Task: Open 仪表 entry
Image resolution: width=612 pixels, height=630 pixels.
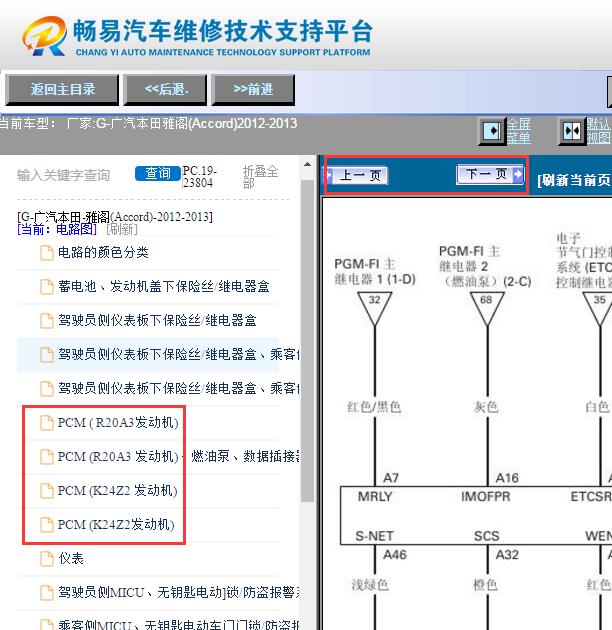Action: pos(71,558)
